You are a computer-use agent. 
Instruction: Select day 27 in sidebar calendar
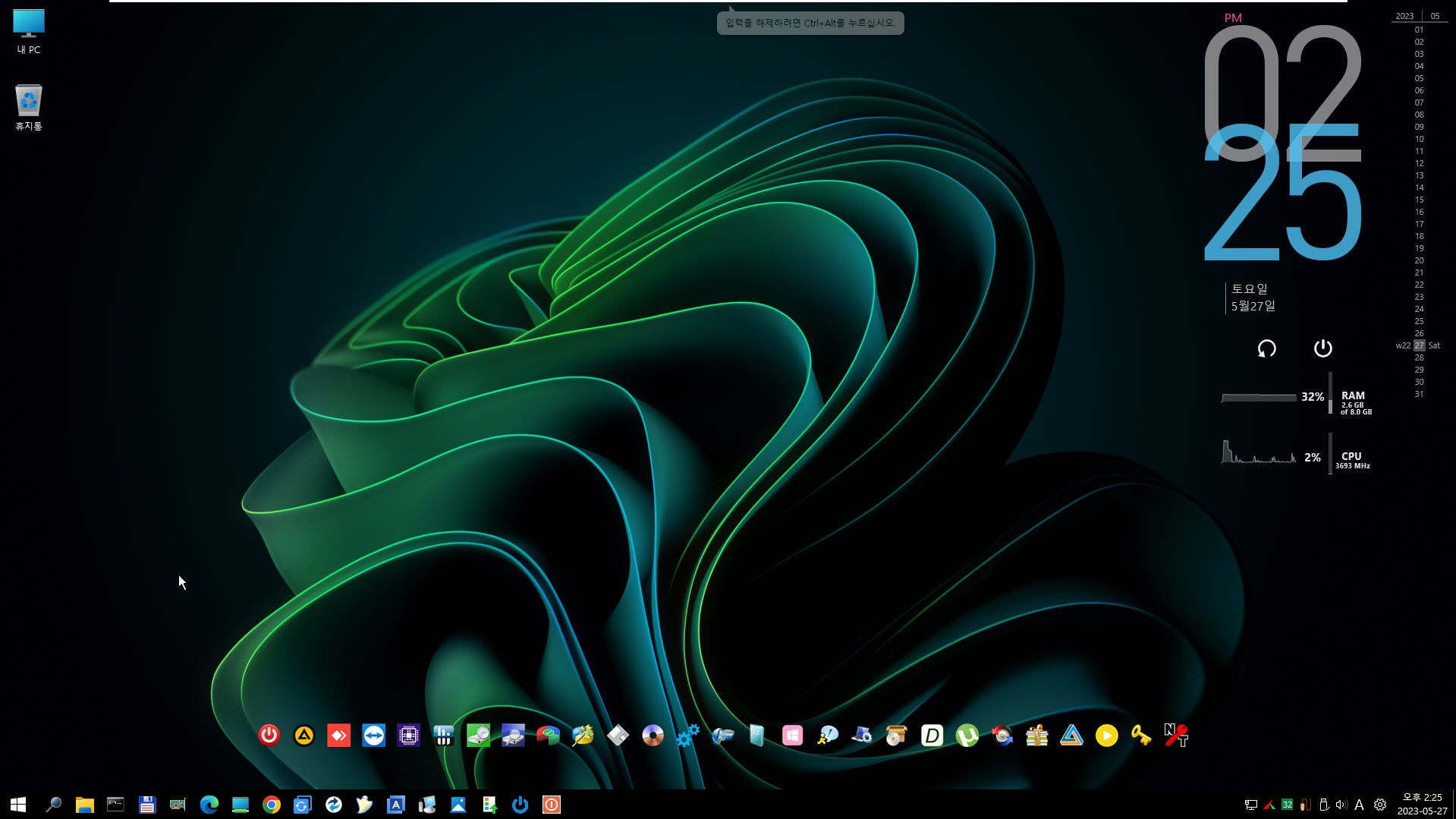(1419, 345)
